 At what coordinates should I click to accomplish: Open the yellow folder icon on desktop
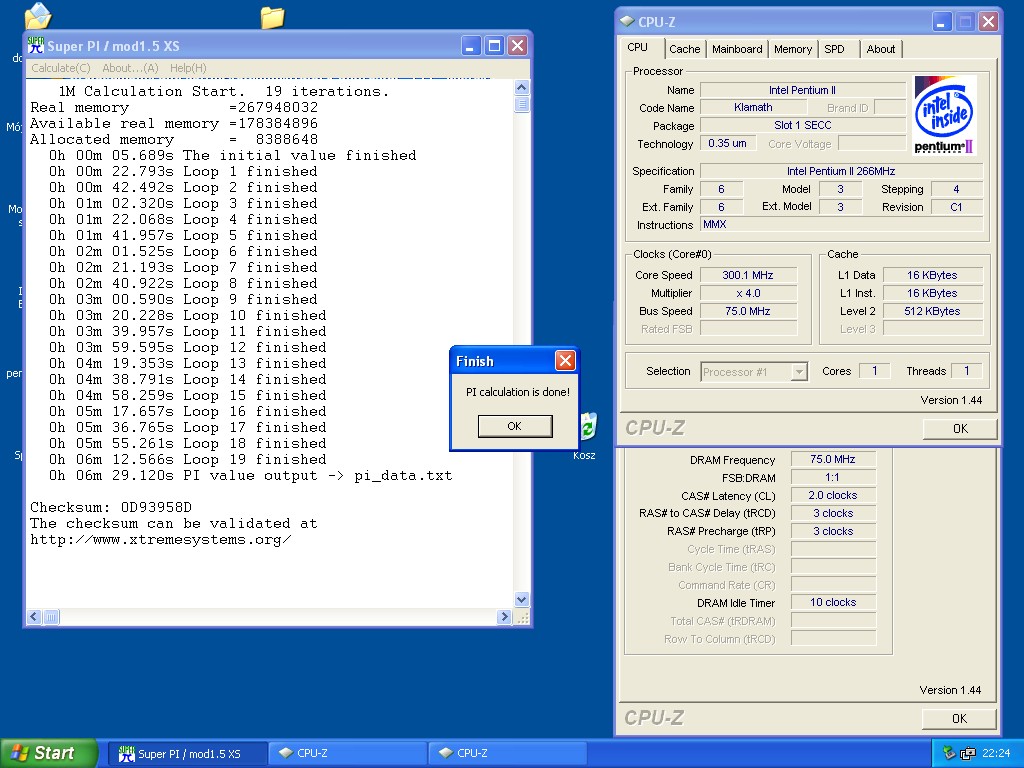point(272,17)
